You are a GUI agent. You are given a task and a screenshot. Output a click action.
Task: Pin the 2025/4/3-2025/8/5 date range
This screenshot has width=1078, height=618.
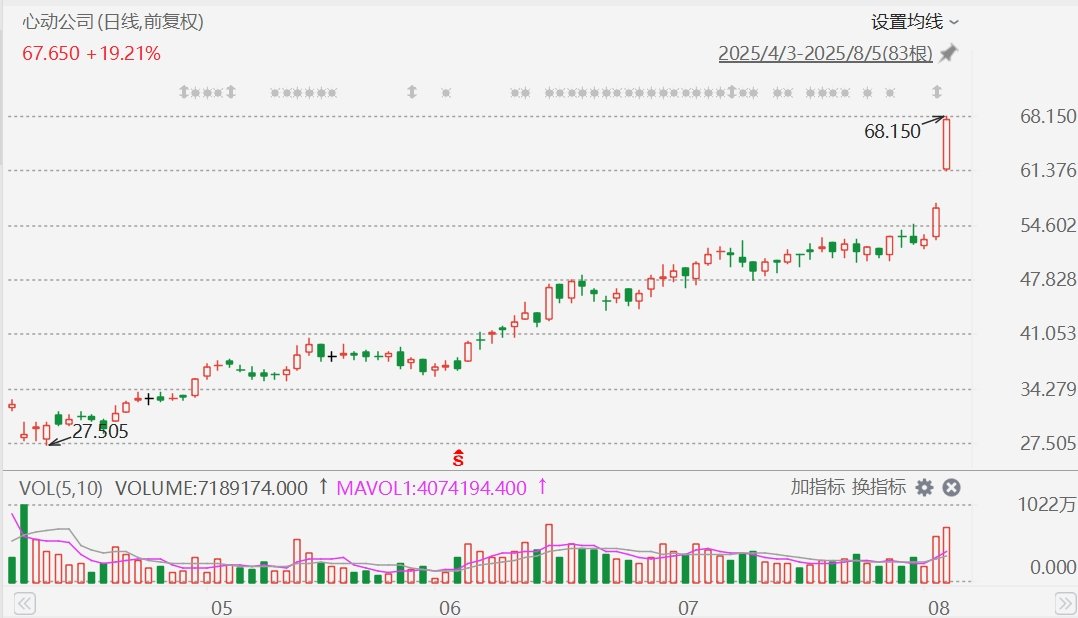click(x=949, y=53)
